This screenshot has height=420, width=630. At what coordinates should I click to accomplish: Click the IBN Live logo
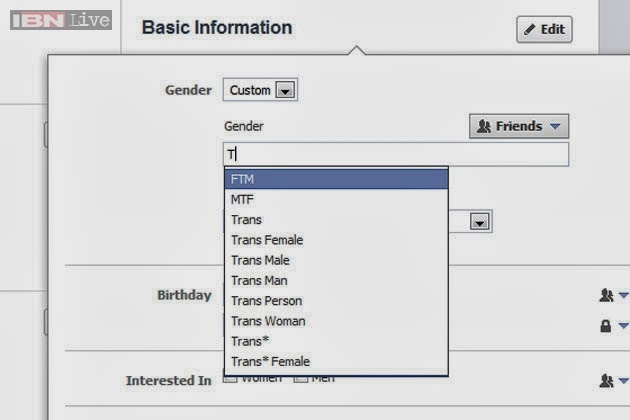(61, 20)
